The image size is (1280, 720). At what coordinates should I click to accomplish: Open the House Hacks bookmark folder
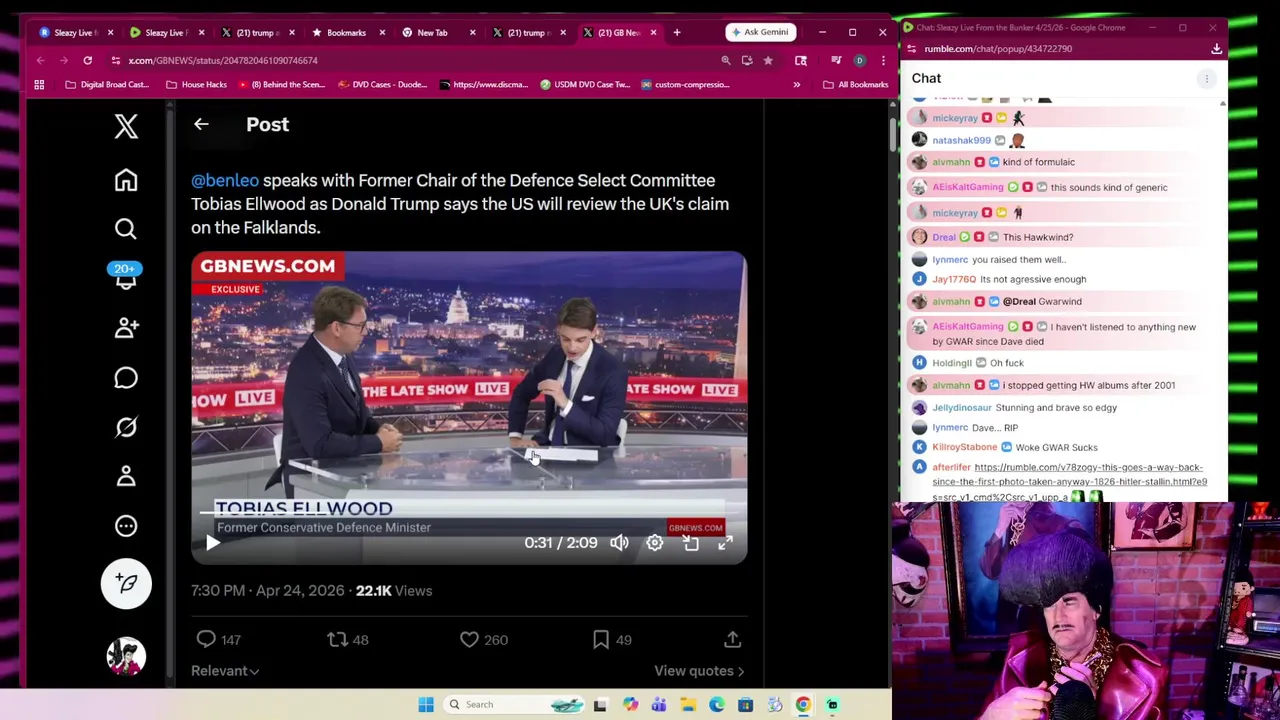[197, 85]
